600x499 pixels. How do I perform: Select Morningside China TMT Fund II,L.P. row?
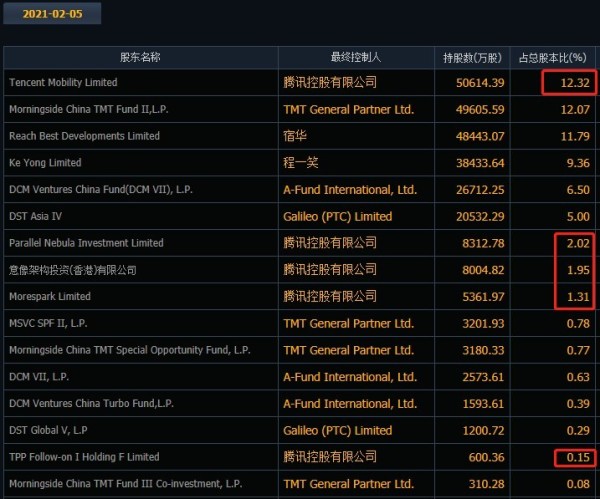point(299,109)
